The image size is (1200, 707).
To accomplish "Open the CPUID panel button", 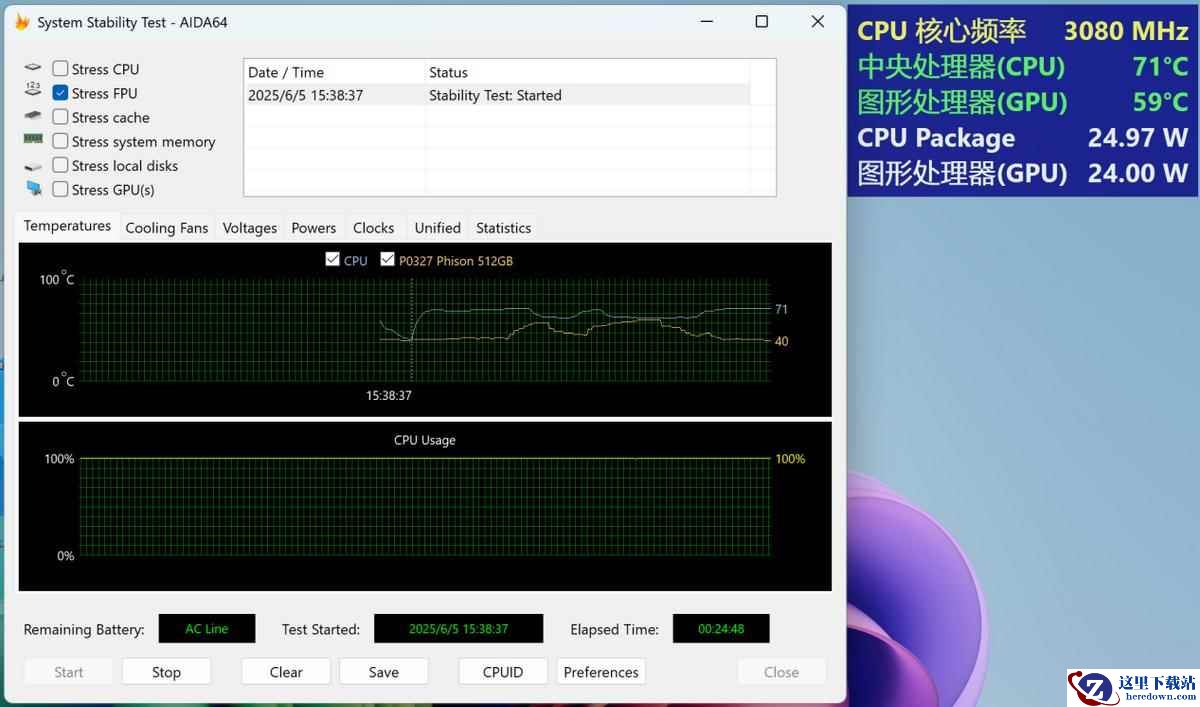I will (x=503, y=672).
